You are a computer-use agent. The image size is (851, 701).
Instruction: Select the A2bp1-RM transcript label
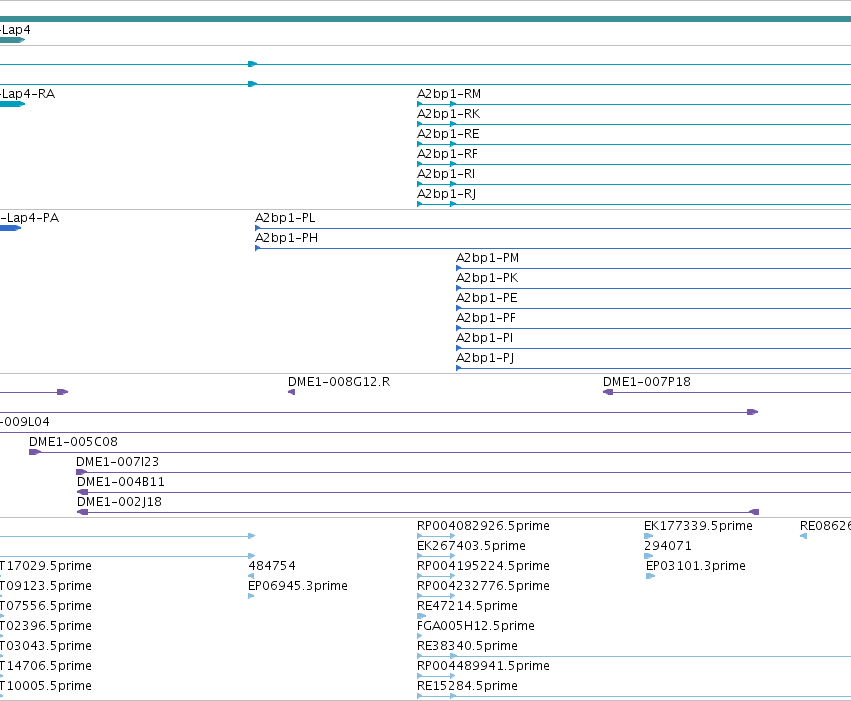coord(449,94)
